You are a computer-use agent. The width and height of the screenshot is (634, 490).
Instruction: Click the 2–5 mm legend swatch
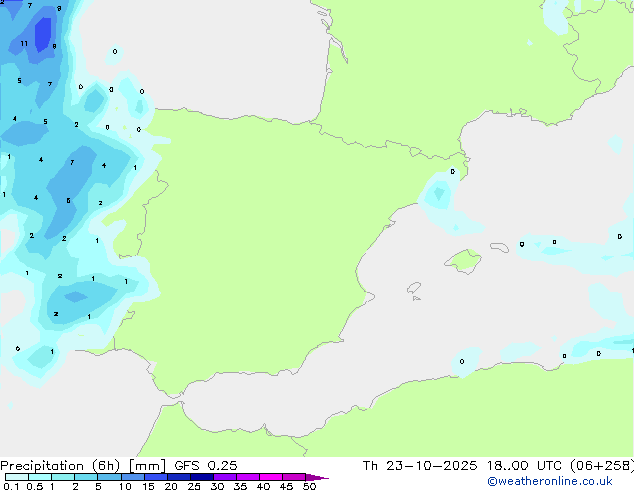point(86,477)
